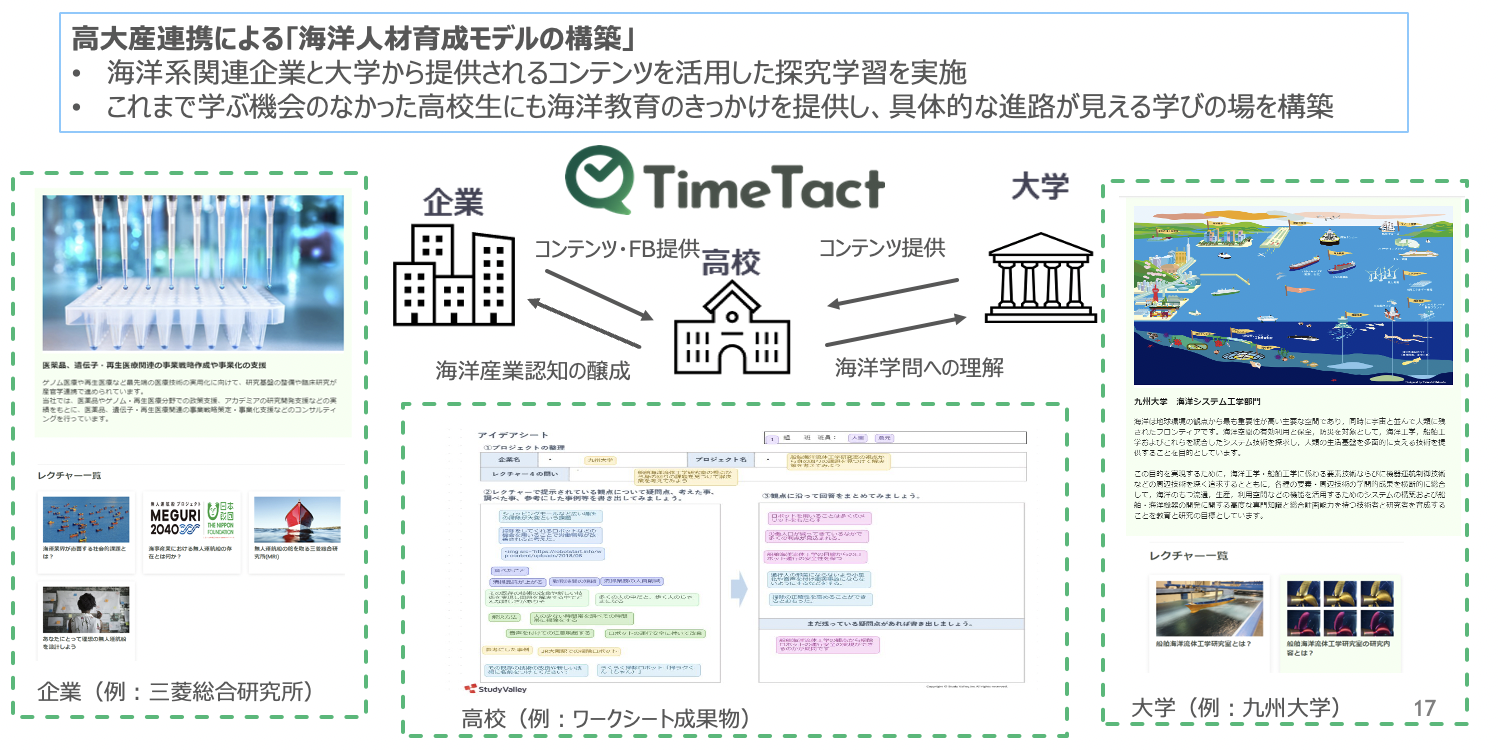Click the ③観点に沿って回答をまとめて heading
1498x750 pixels.
coord(841,496)
